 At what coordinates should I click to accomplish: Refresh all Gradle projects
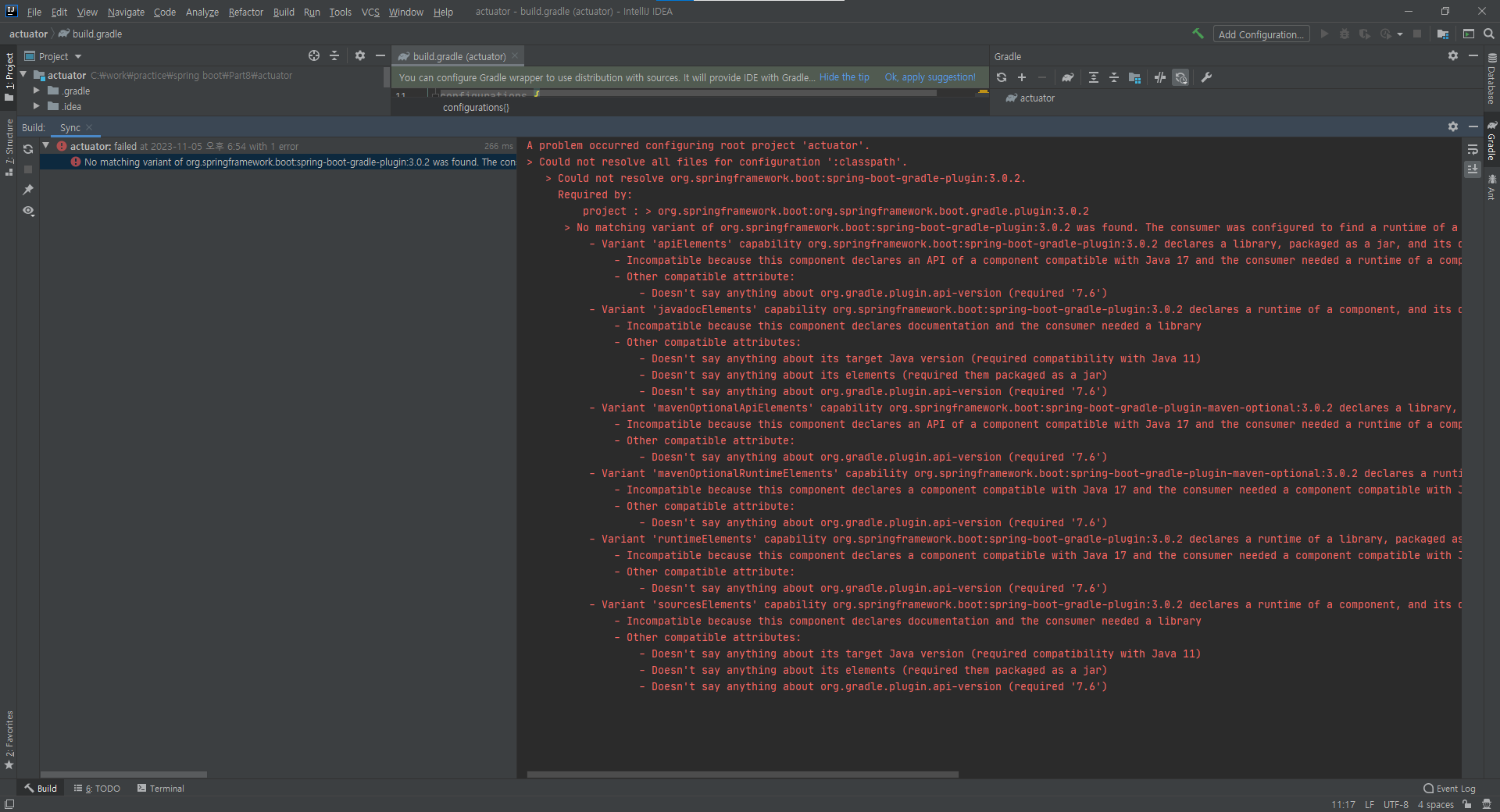pyautogui.click(x=1001, y=77)
